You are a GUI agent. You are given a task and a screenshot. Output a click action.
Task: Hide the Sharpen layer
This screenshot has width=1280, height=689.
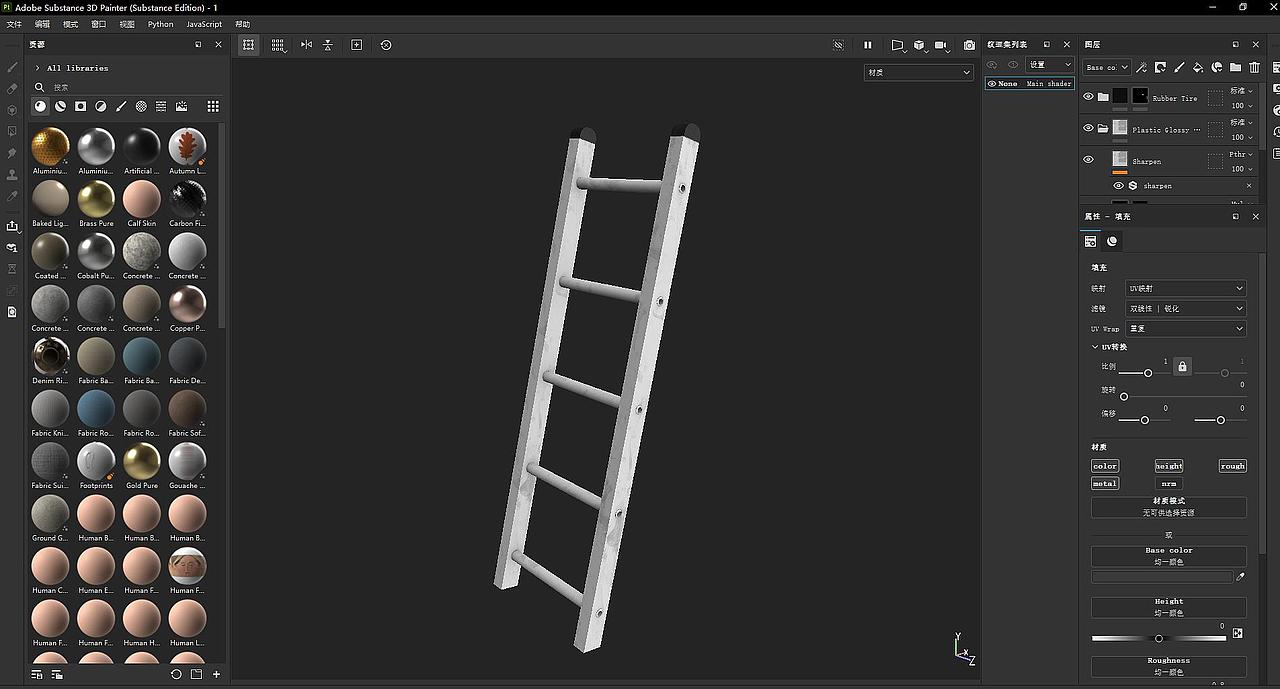pyautogui.click(x=1088, y=159)
